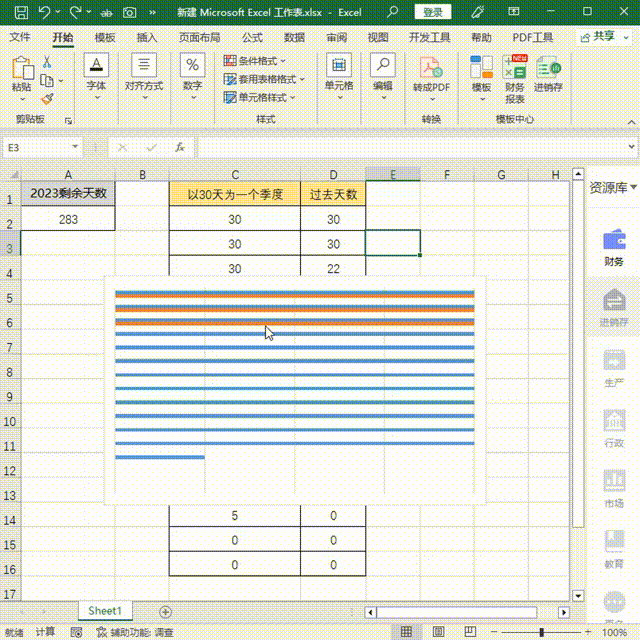Click the 共享 share button
Screen dimensions: 640x640
click(x=603, y=36)
